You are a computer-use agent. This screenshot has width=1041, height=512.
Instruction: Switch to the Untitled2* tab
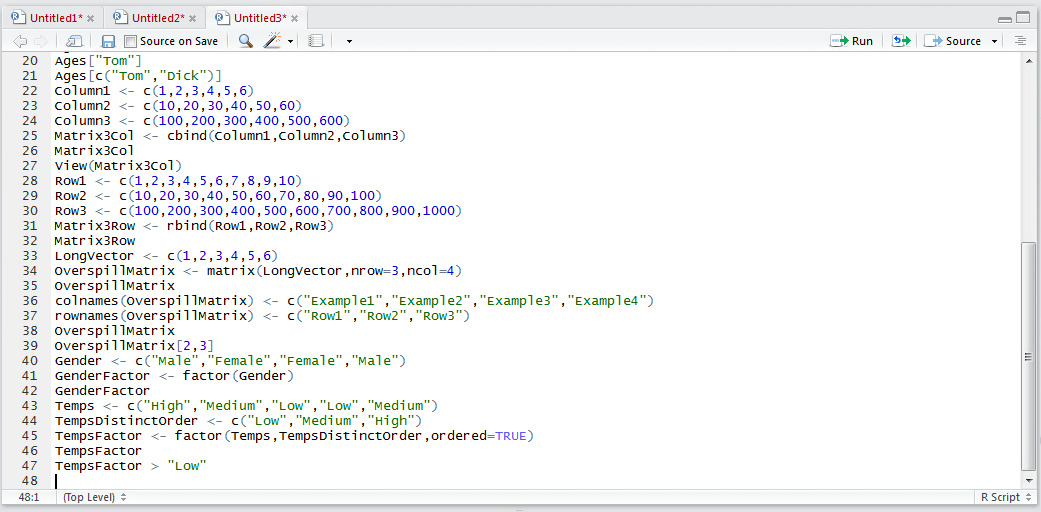tap(157, 17)
